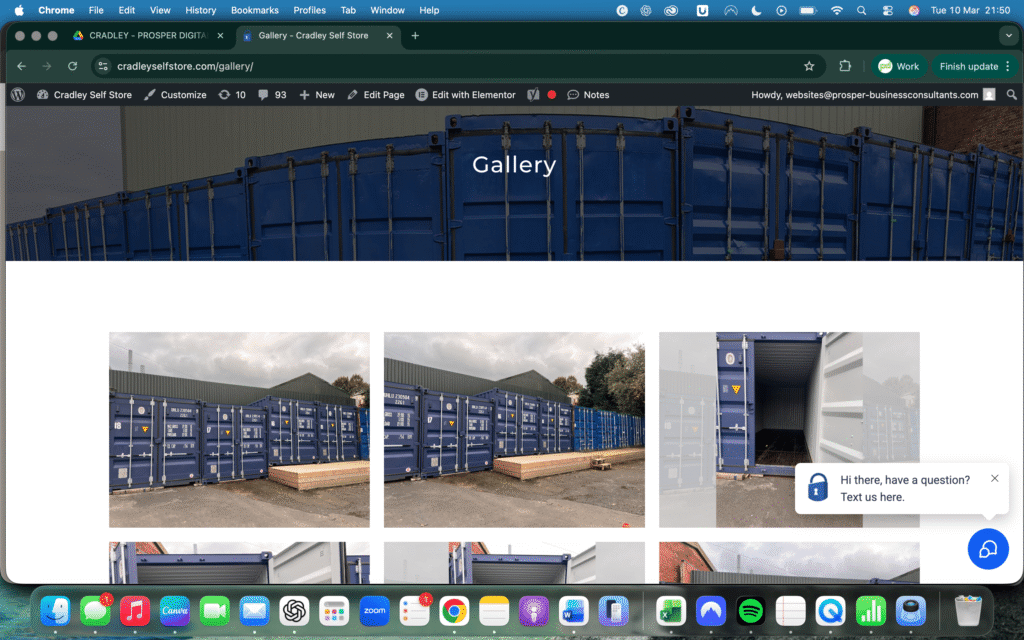1024x640 pixels.
Task: Open Spotify from the dock
Action: click(x=750, y=610)
